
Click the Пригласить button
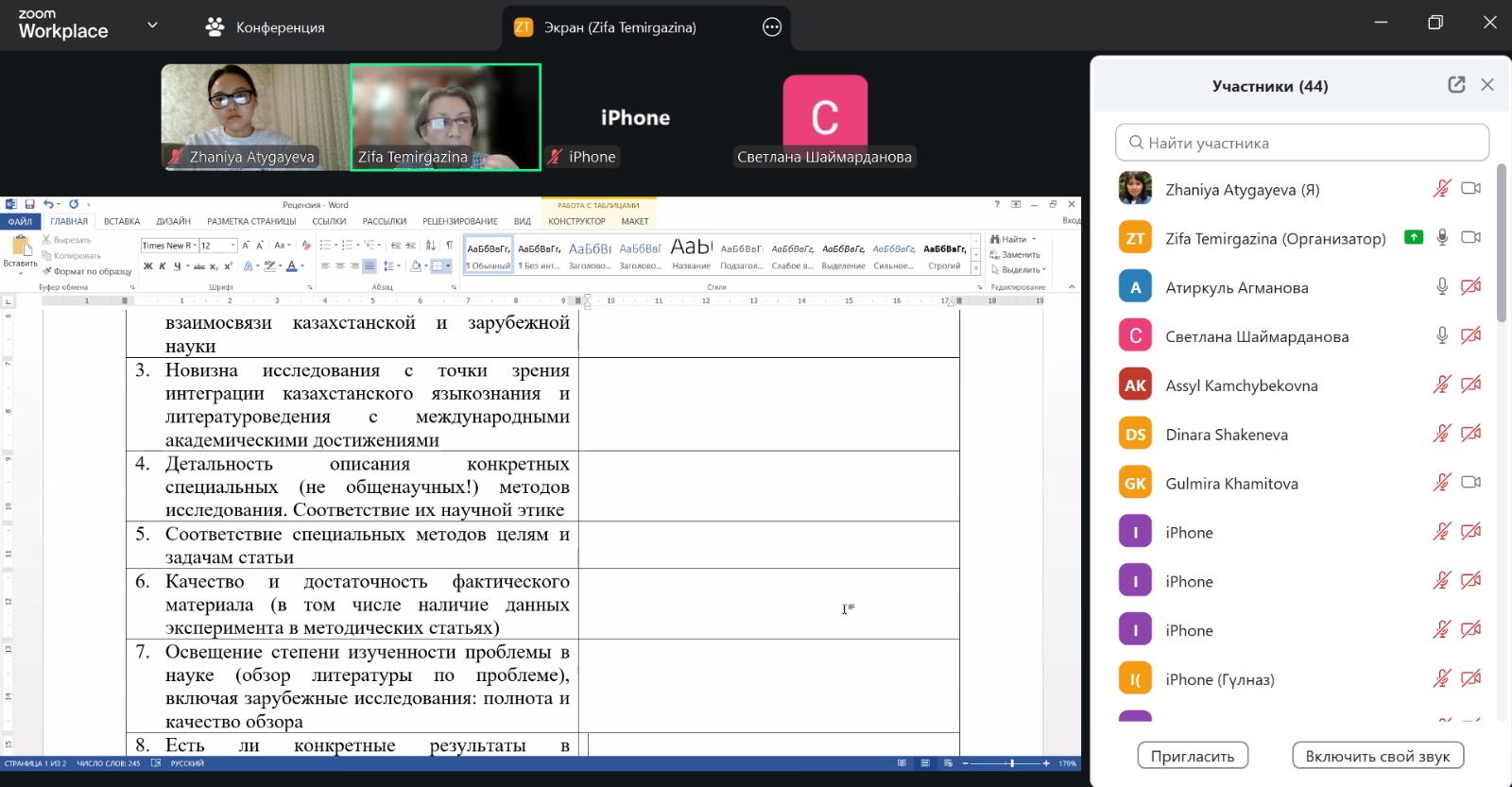coord(1192,756)
